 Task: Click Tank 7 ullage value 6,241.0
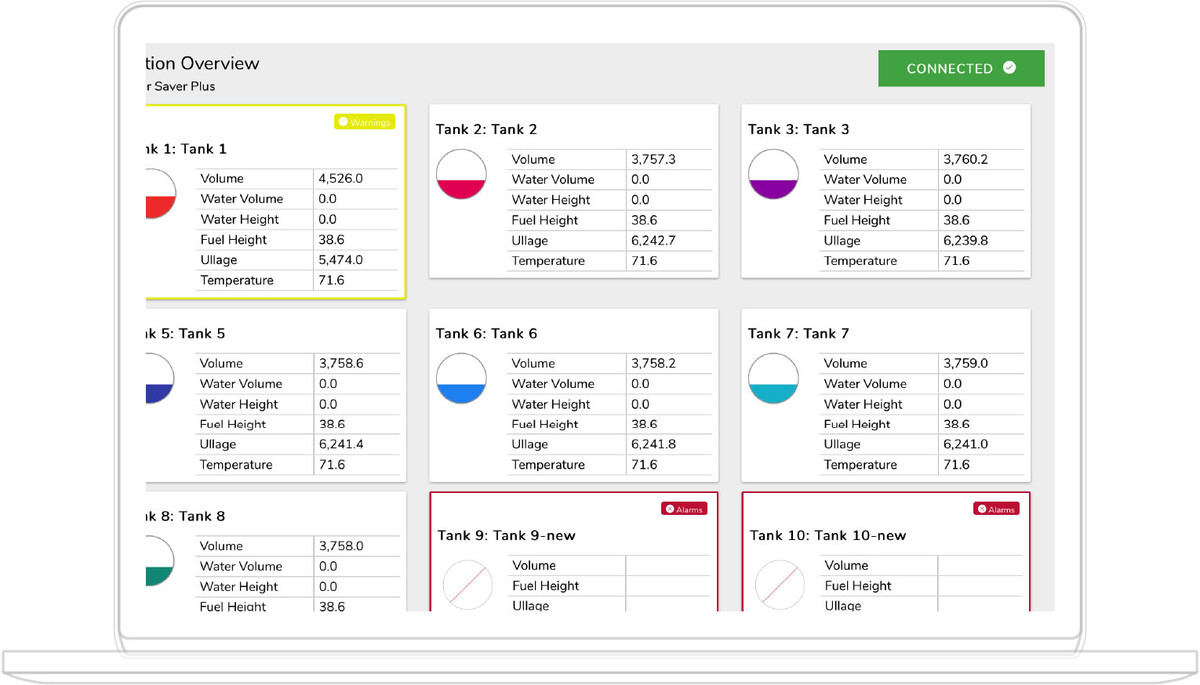[965, 444]
